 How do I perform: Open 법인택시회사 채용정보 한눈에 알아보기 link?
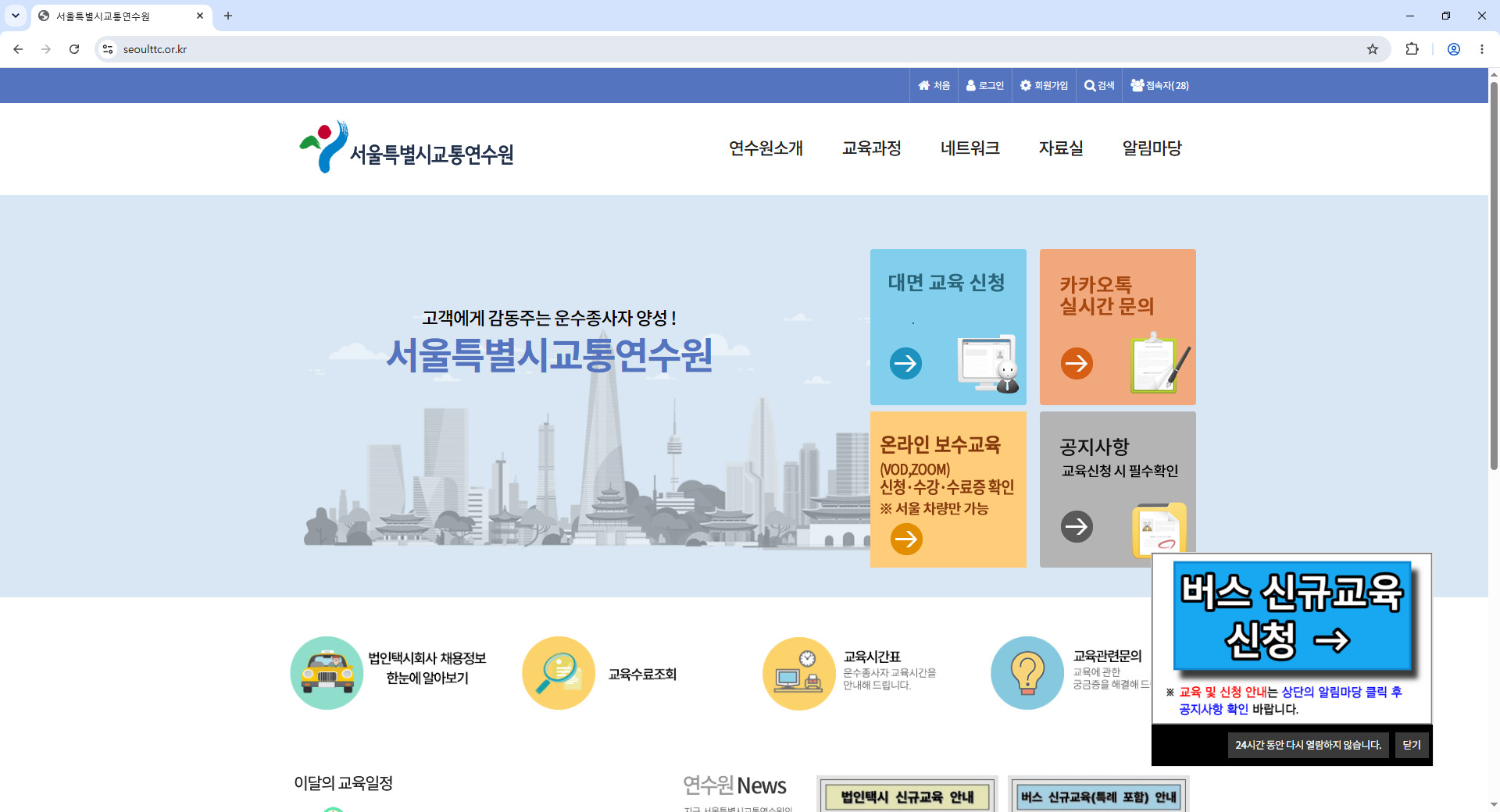click(x=427, y=668)
